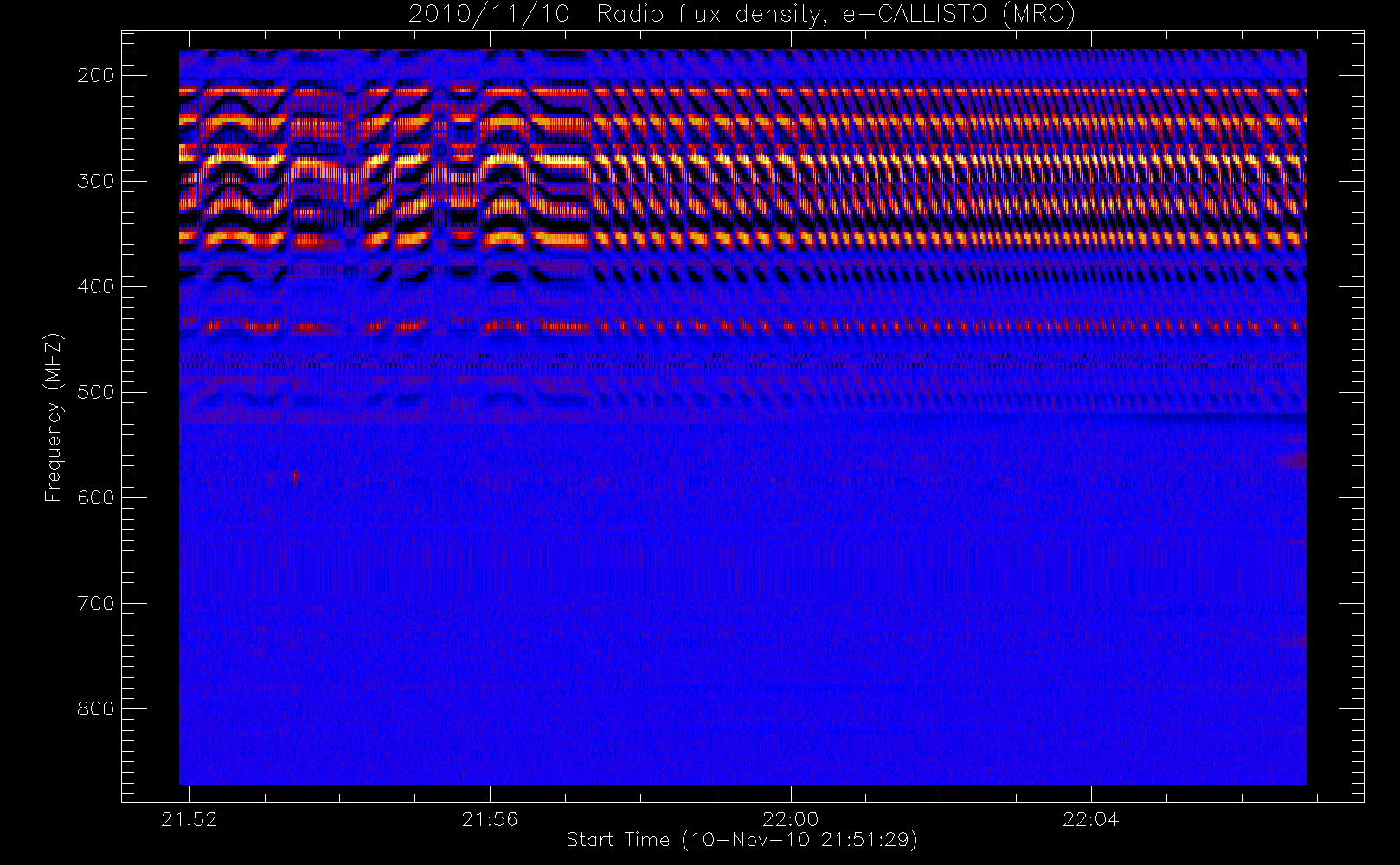Click the 700 frequency tick label
Image resolution: width=1400 pixels, height=865 pixels.
(x=95, y=603)
